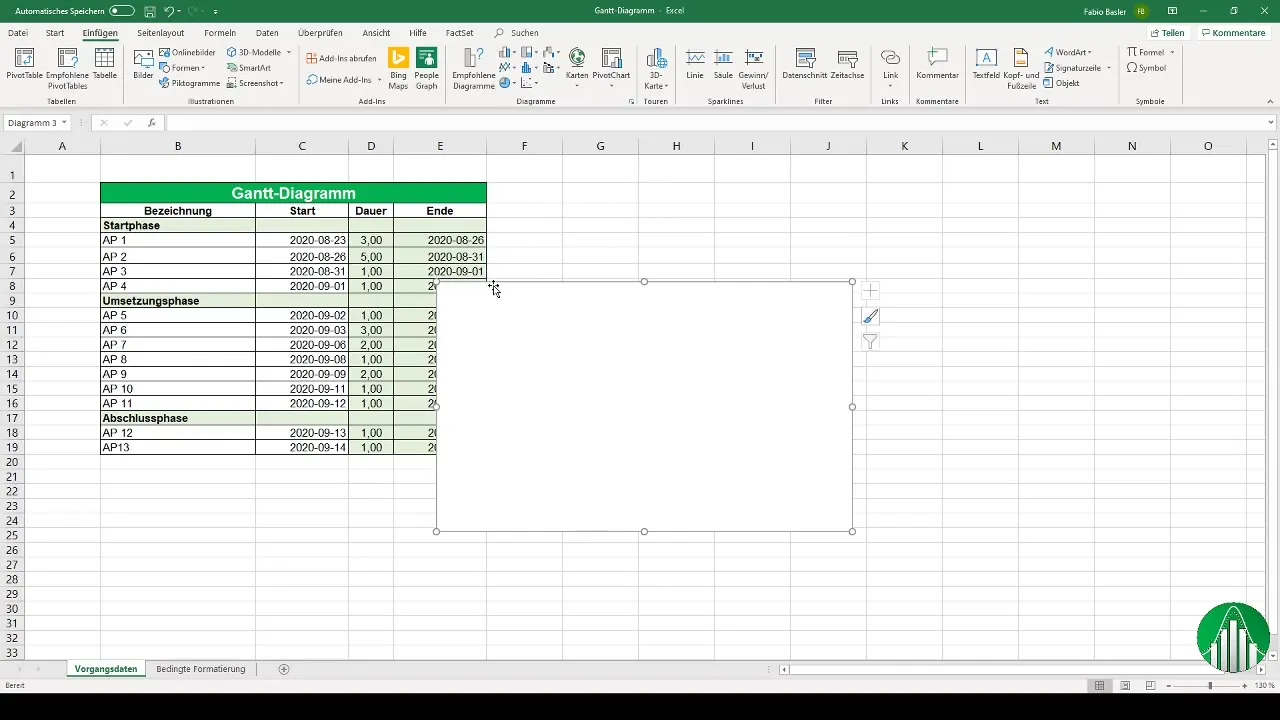Insert a Symbol

[1146, 68]
